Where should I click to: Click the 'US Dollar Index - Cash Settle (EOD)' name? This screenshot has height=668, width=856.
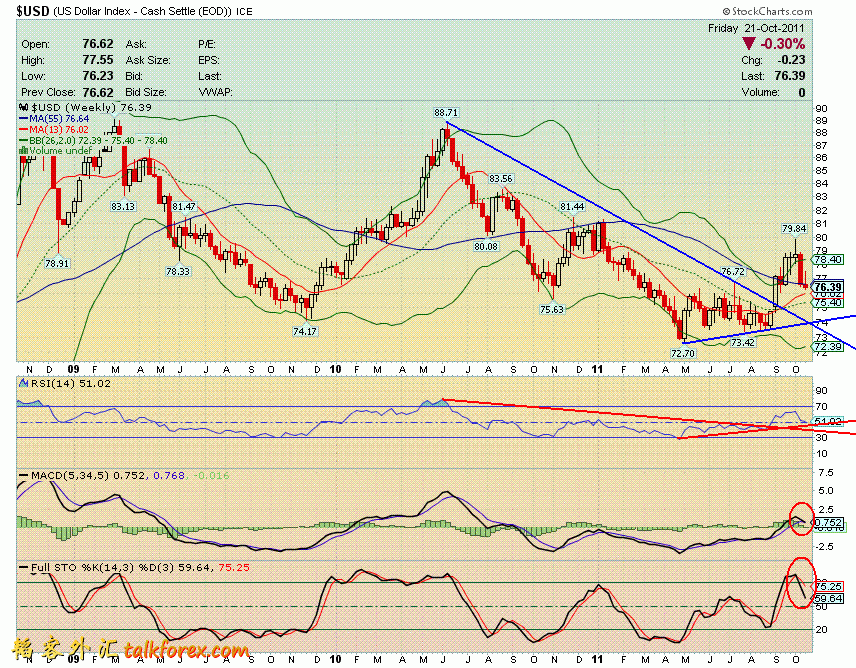[142, 11]
